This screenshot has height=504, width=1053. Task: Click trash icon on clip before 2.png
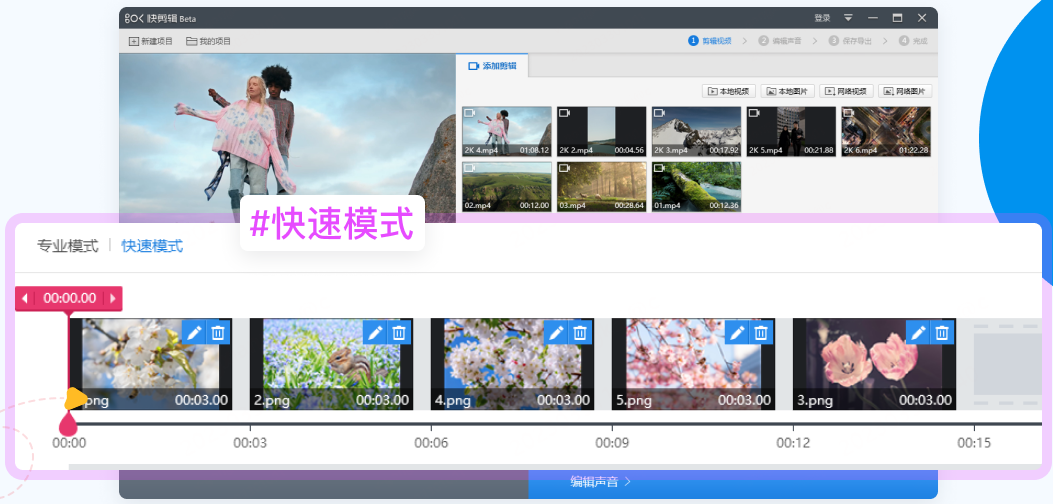[218, 332]
